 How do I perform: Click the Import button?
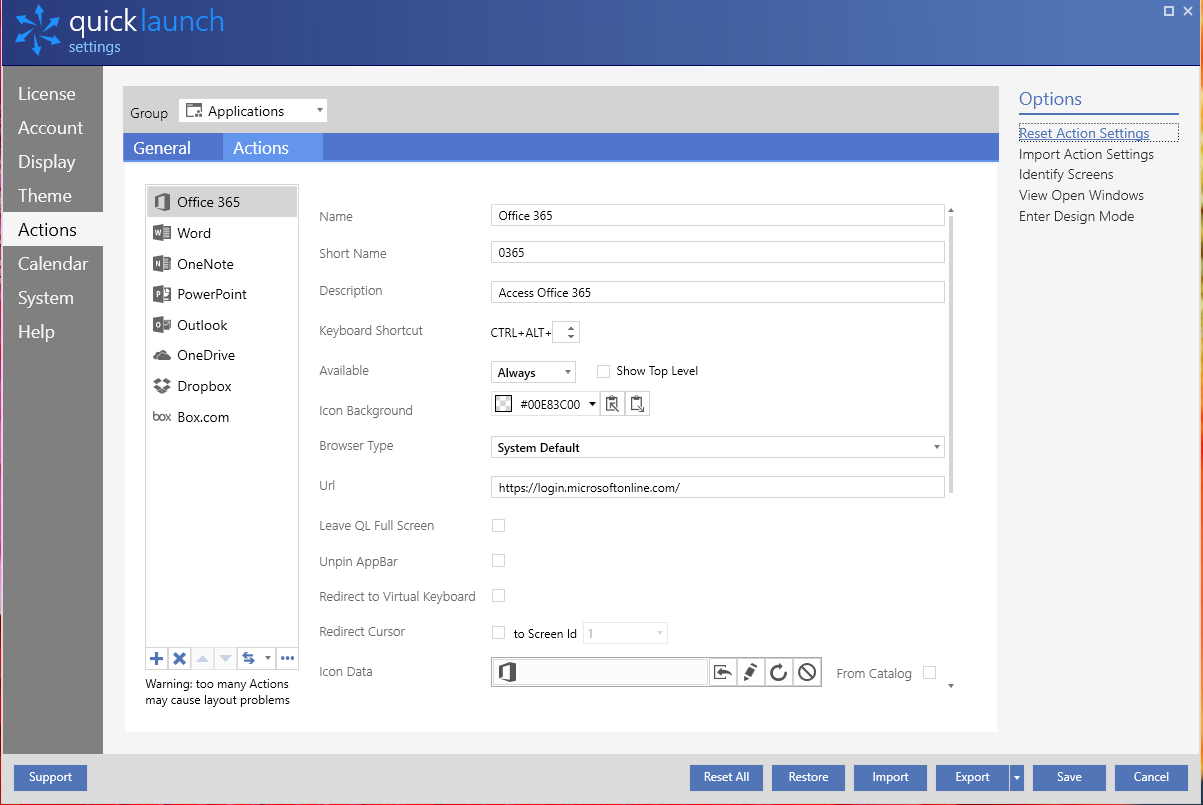tap(890, 777)
